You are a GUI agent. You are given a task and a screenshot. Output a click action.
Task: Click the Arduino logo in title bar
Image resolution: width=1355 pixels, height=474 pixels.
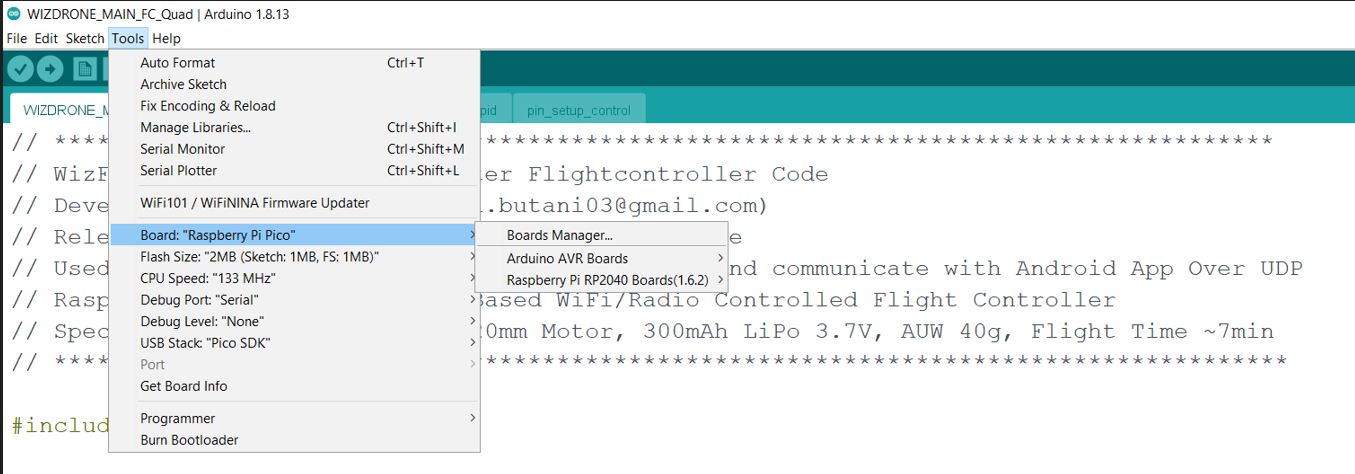(13, 12)
